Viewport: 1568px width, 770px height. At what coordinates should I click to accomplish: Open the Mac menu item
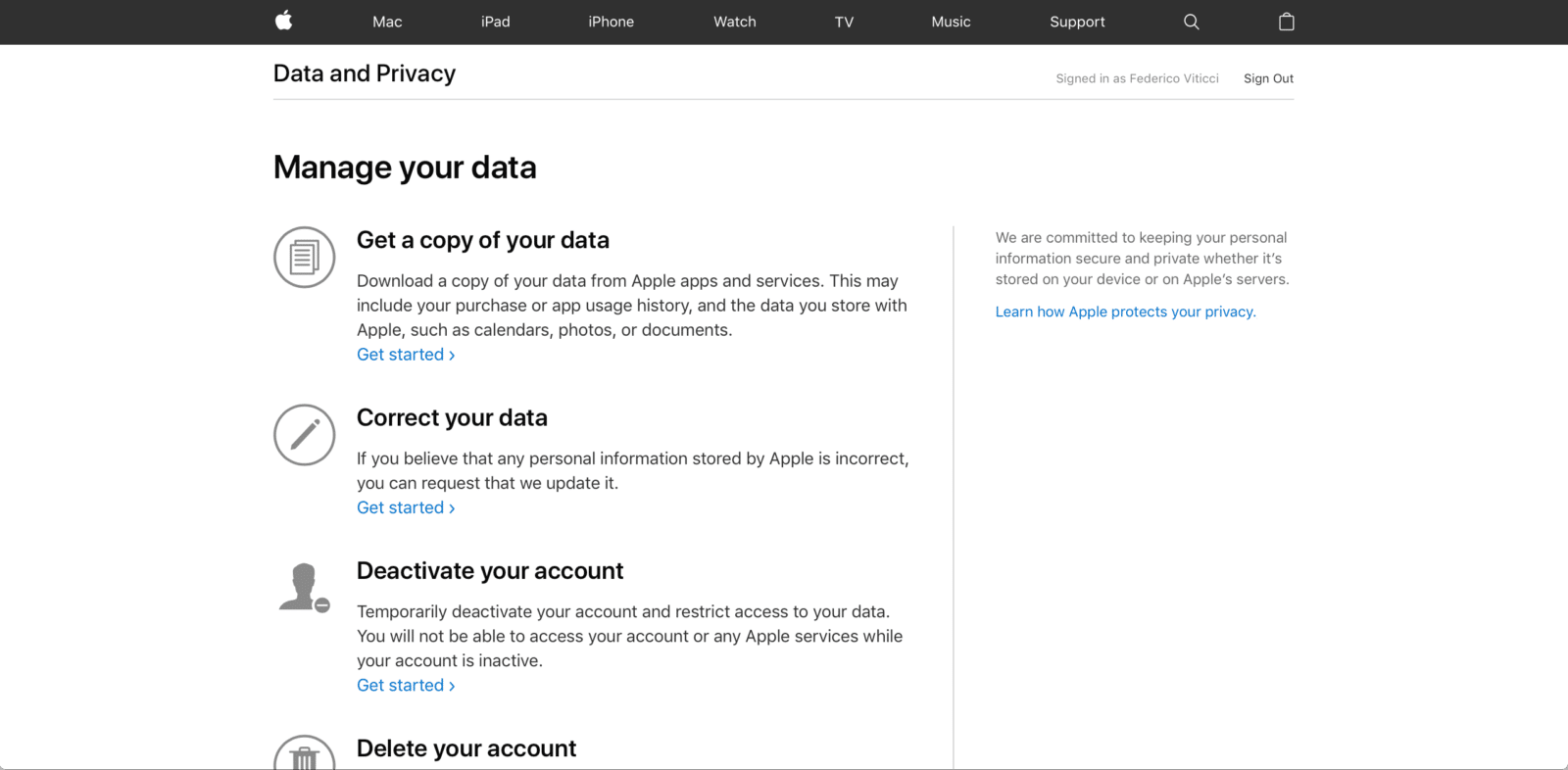point(387,22)
